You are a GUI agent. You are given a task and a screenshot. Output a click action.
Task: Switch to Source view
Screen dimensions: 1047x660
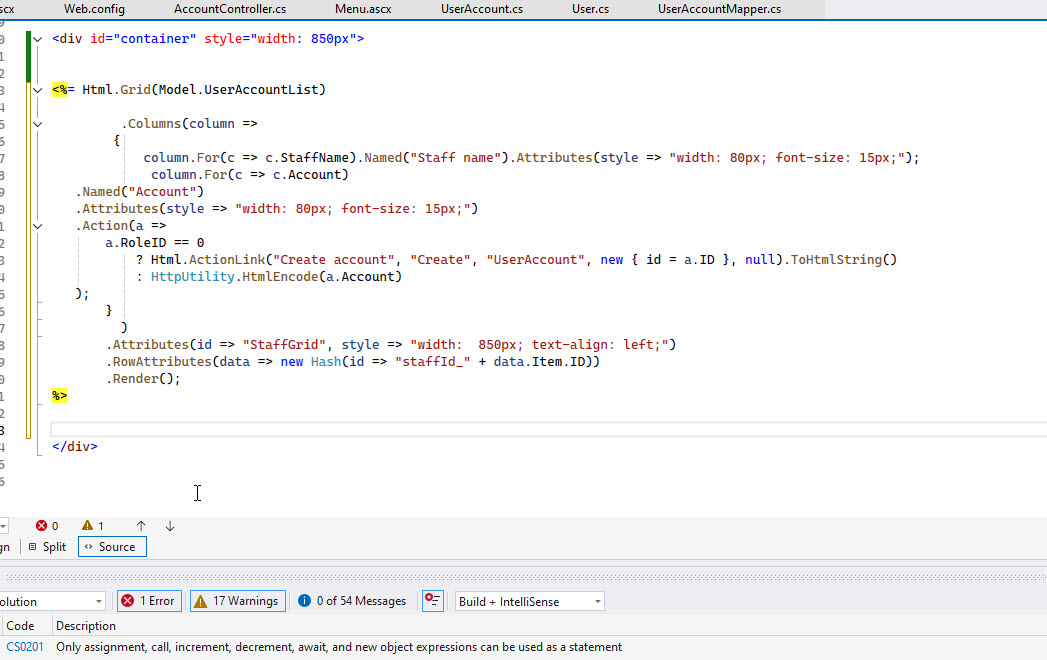pyautogui.click(x=112, y=546)
